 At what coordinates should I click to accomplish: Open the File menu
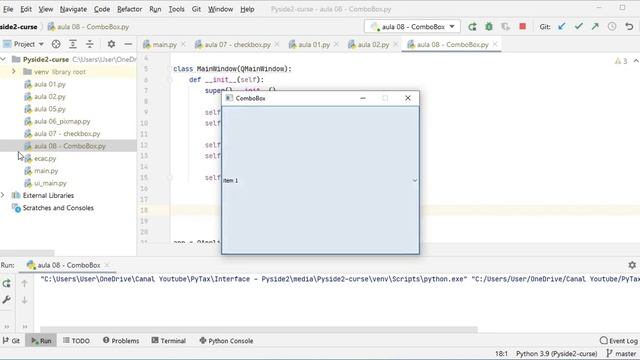pos(8,9)
